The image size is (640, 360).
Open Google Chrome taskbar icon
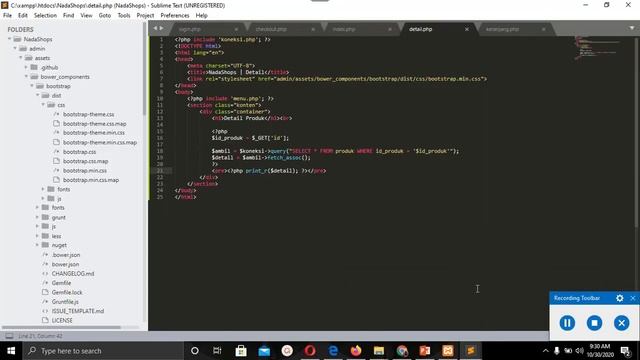[x=402, y=351]
